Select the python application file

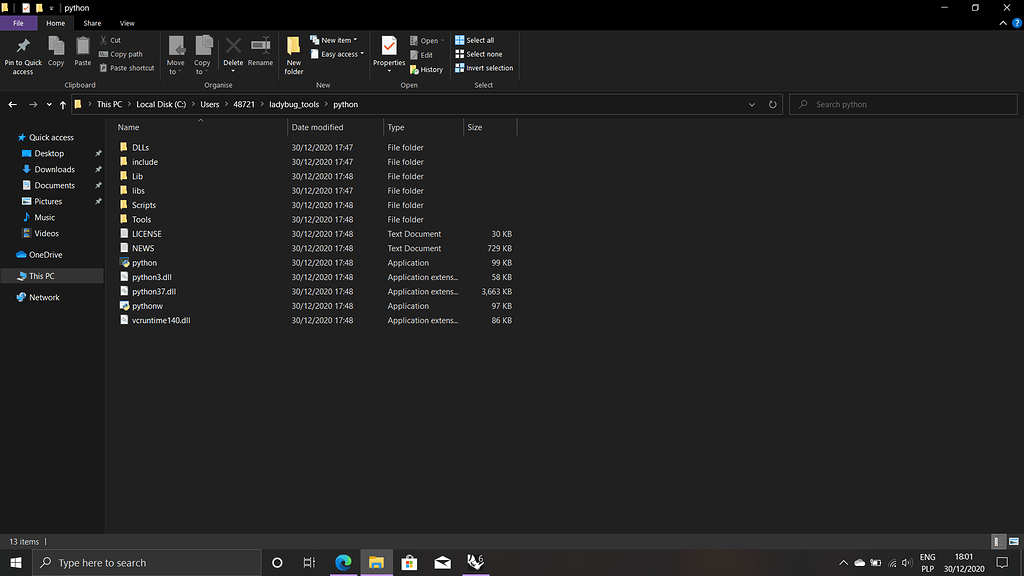(144, 263)
